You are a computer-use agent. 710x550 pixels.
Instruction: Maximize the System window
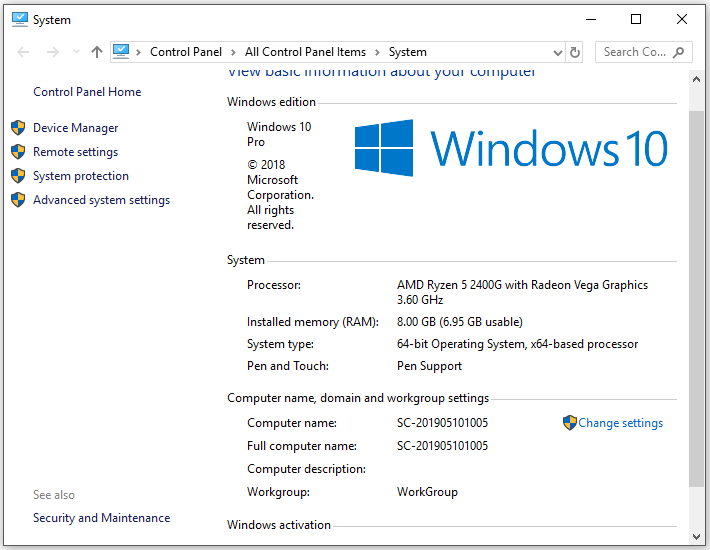pyautogui.click(x=636, y=19)
